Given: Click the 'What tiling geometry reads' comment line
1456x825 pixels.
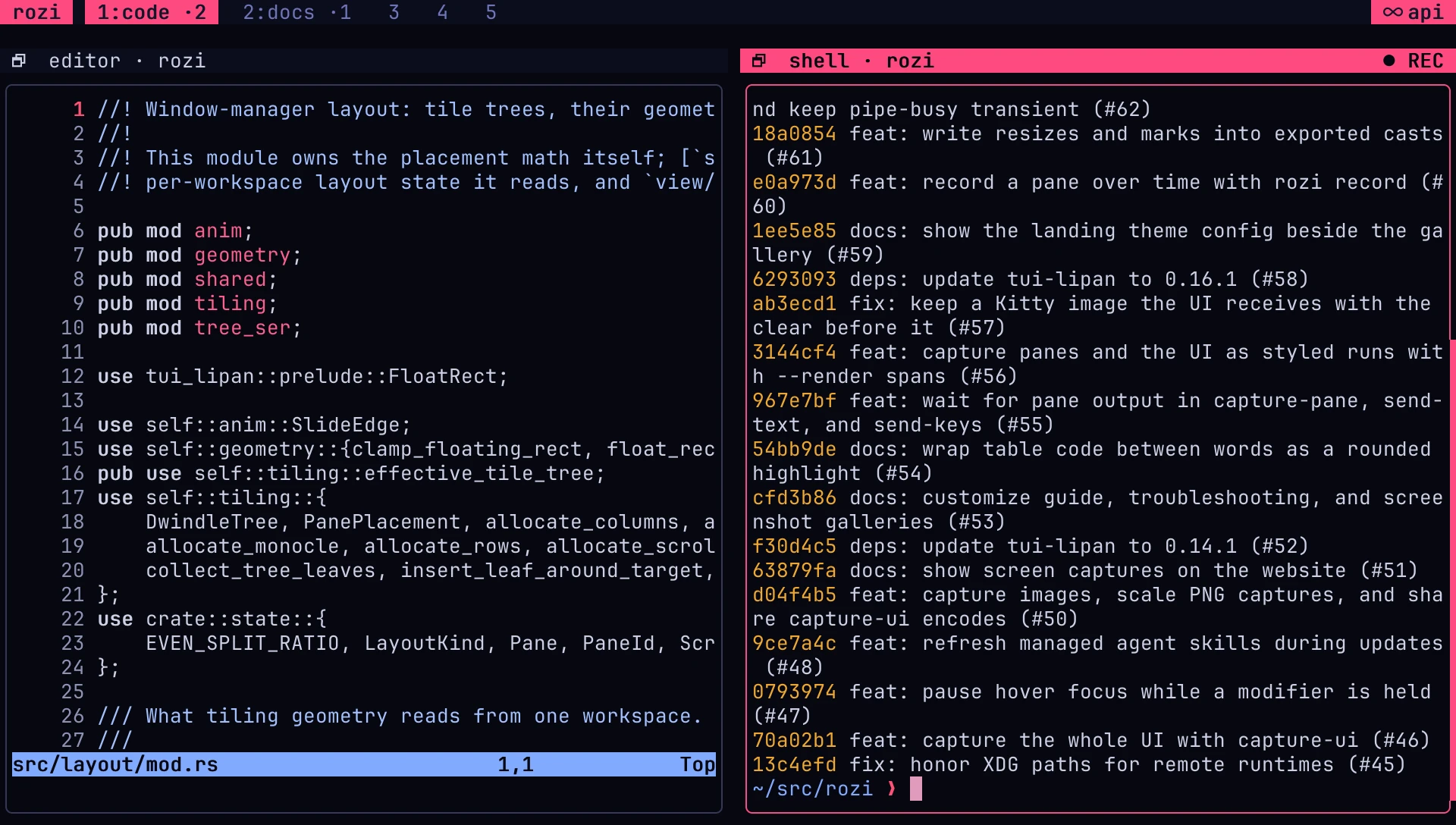Looking at the screenshot, I should [400, 716].
